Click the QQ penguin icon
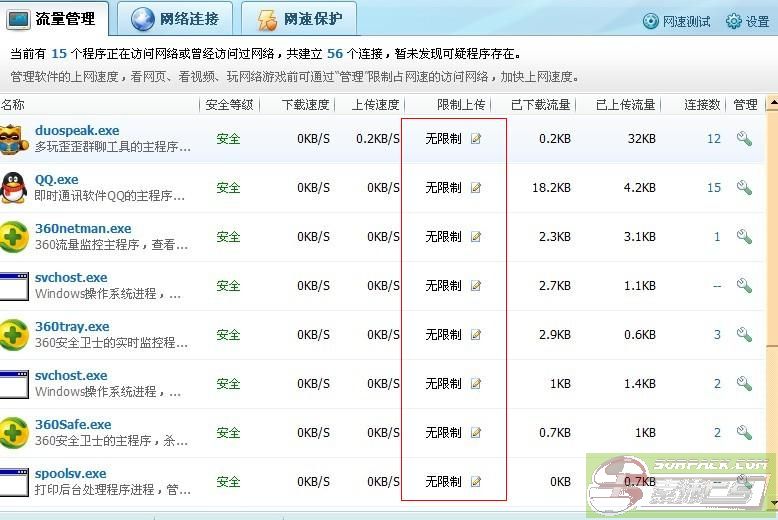This screenshot has height=520, width=778. (13, 187)
